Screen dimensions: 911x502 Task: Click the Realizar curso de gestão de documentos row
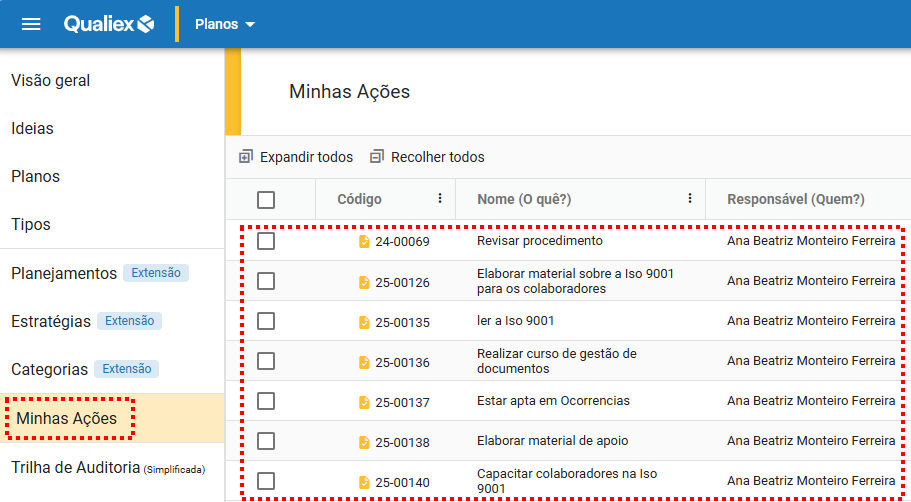(x=556, y=361)
